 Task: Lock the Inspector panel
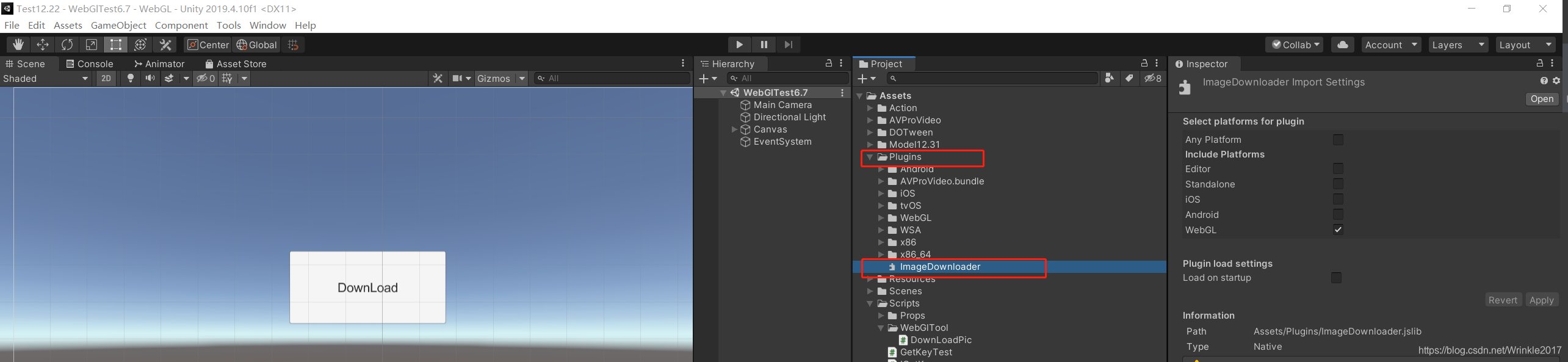point(1540,63)
